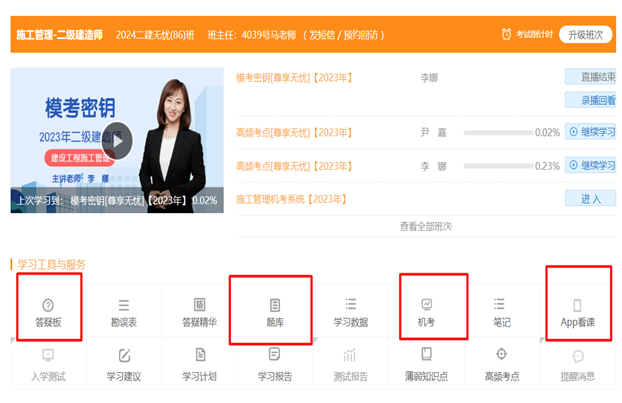This screenshot has height=403, width=622.
Task: Open the 学习报告 study report
Action: (275, 365)
